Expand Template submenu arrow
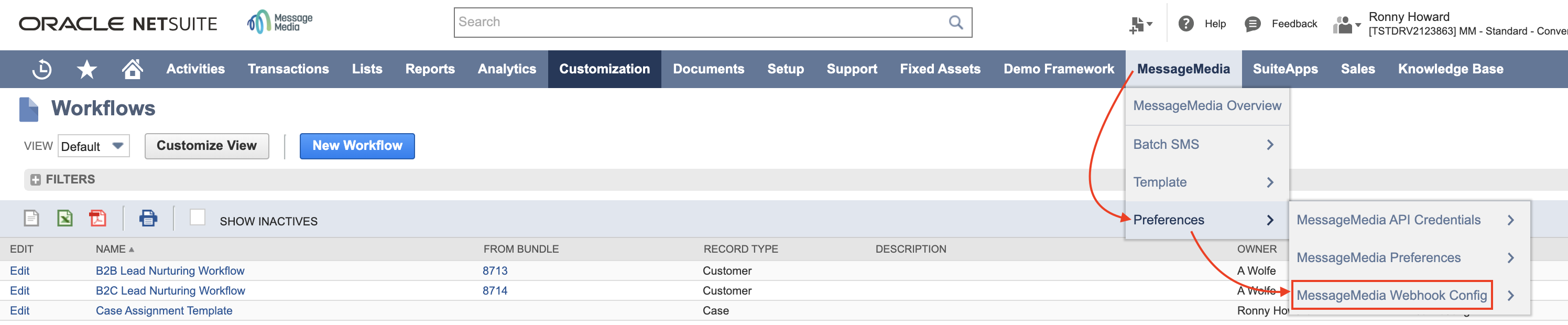Image resolution: width=1568 pixels, height=325 pixels. click(x=1270, y=182)
